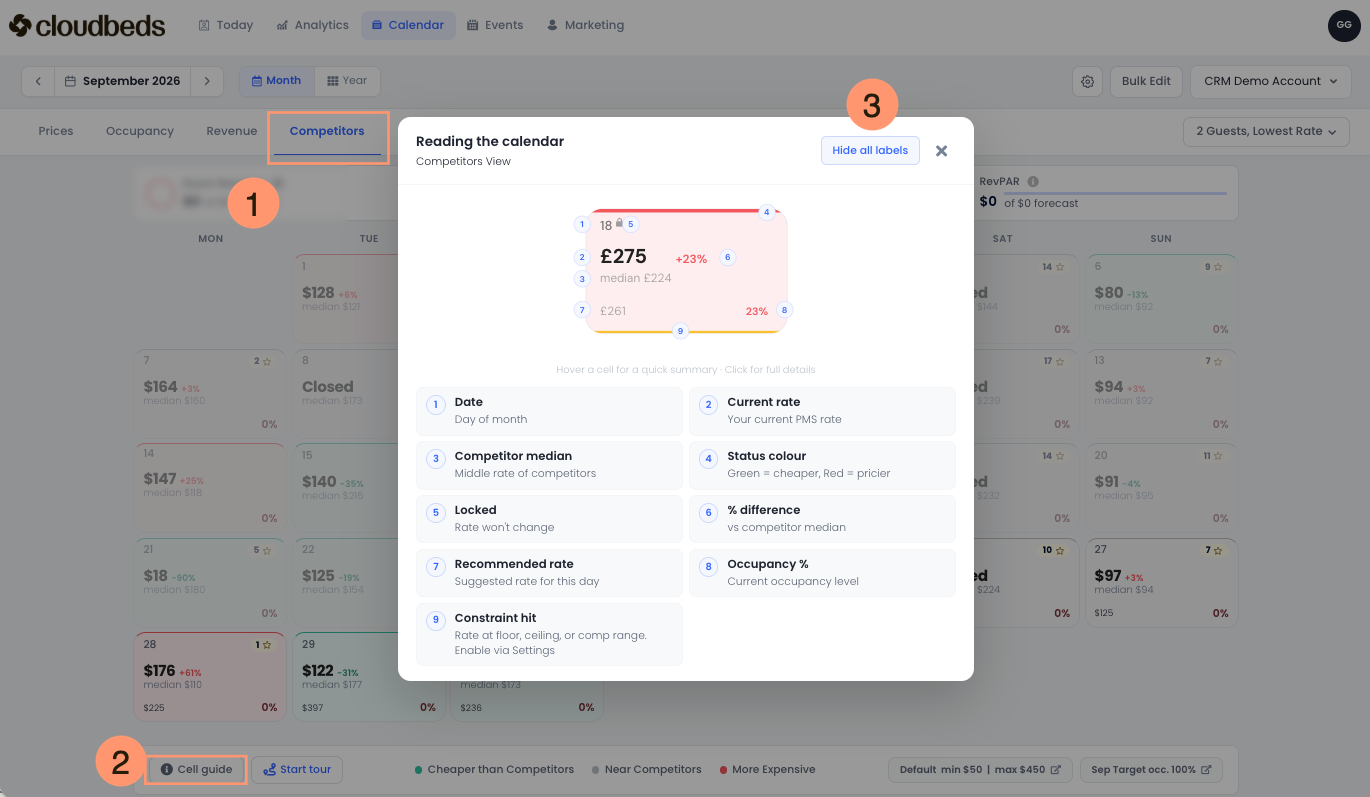The height and width of the screenshot is (797, 1370).
Task: Select the Month view toggle
Action: tap(276, 81)
